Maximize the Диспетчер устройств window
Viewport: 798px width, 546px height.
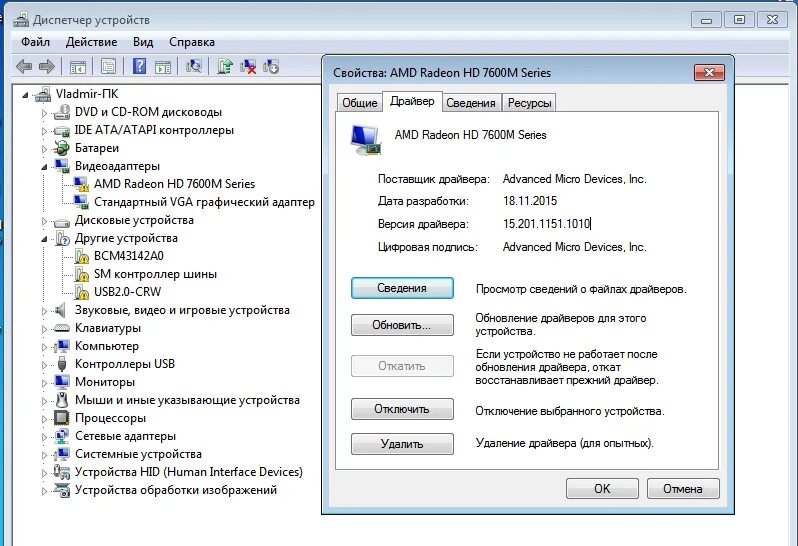(x=739, y=19)
